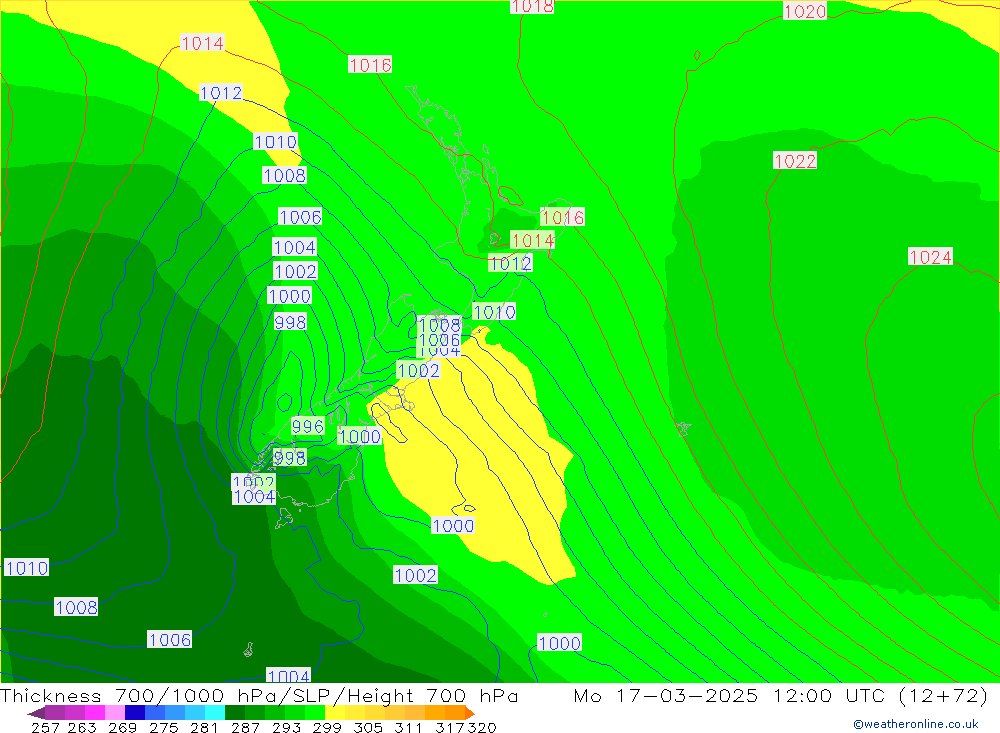The width and height of the screenshot is (1000, 733).
Task: Click the purple arrow at legend start
Action: pos(36,713)
